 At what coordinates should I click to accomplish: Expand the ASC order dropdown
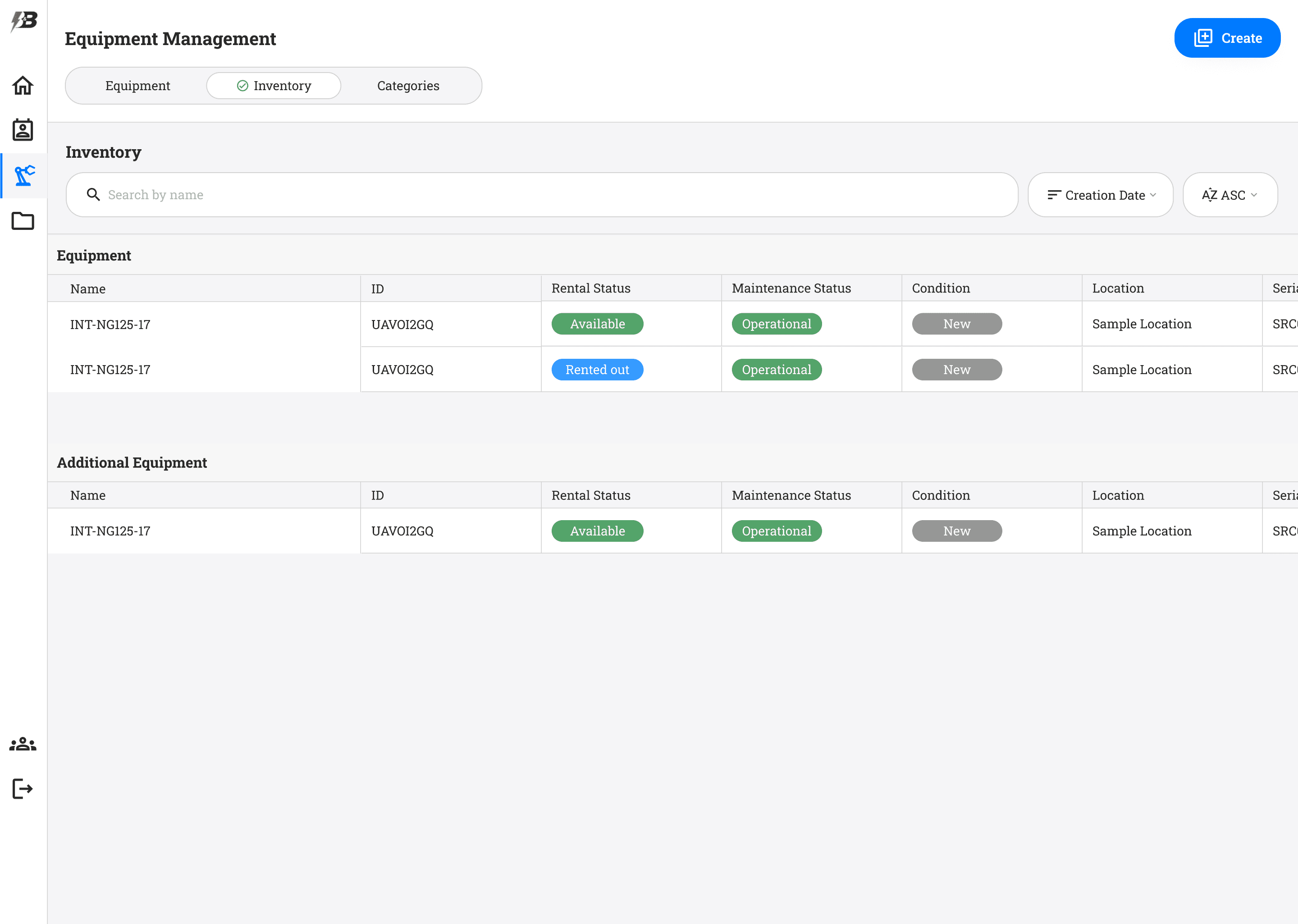[1230, 195]
